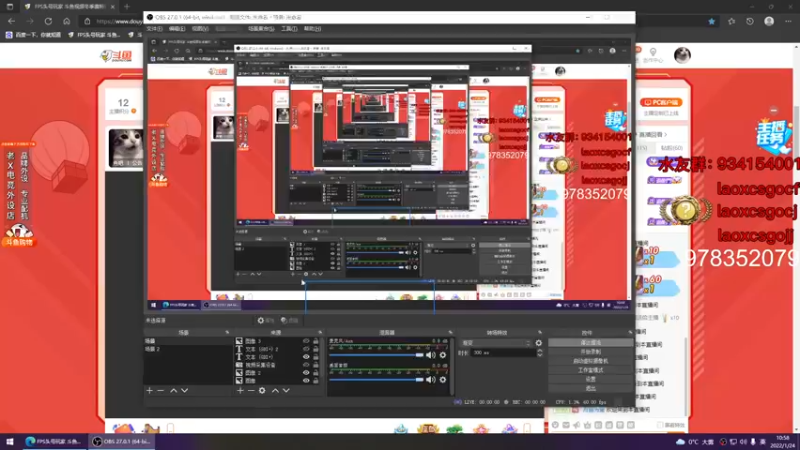Open the 帮助 menu in OBS

312,29
